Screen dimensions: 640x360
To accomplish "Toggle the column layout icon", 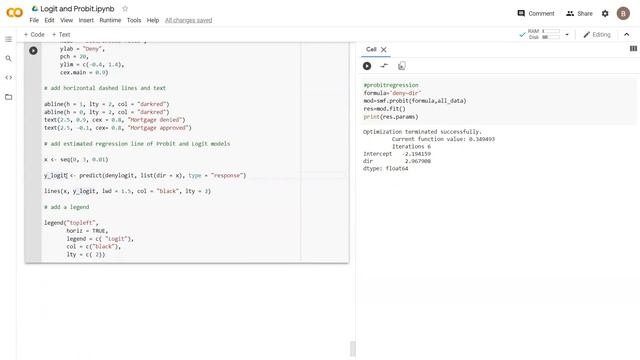I will [633, 49].
